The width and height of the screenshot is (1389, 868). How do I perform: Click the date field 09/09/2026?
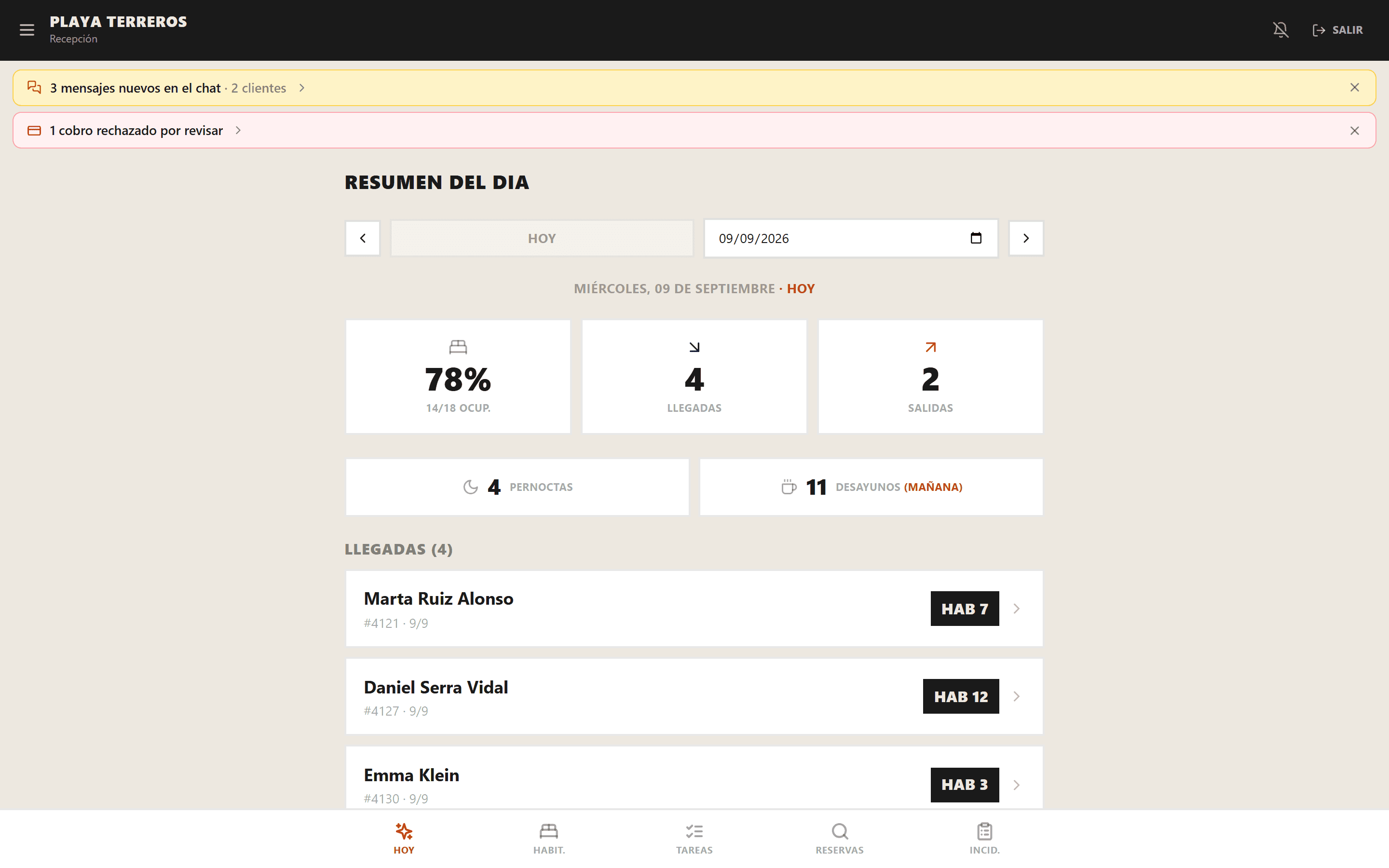pyautogui.click(x=851, y=238)
